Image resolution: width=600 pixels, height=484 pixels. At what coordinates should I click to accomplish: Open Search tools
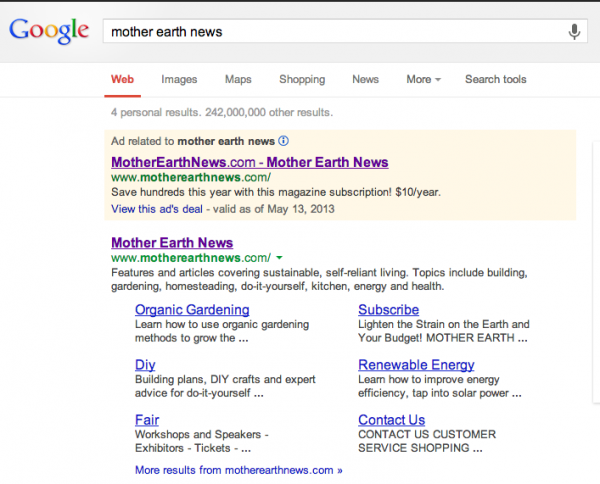(x=496, y=79)
